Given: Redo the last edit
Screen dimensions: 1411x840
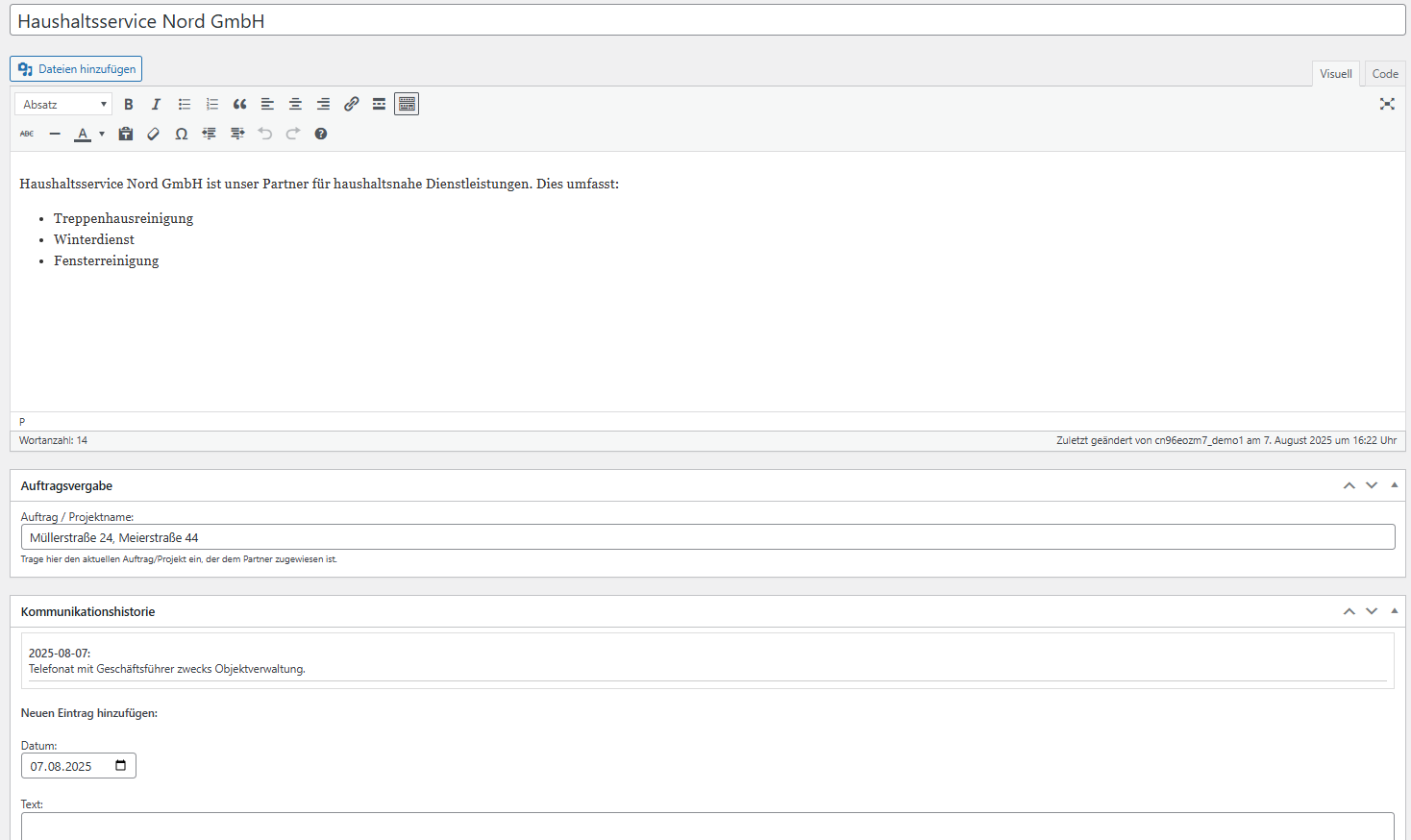Looking at the screenshot, I should pyautogui.click(x=293, y=134).
